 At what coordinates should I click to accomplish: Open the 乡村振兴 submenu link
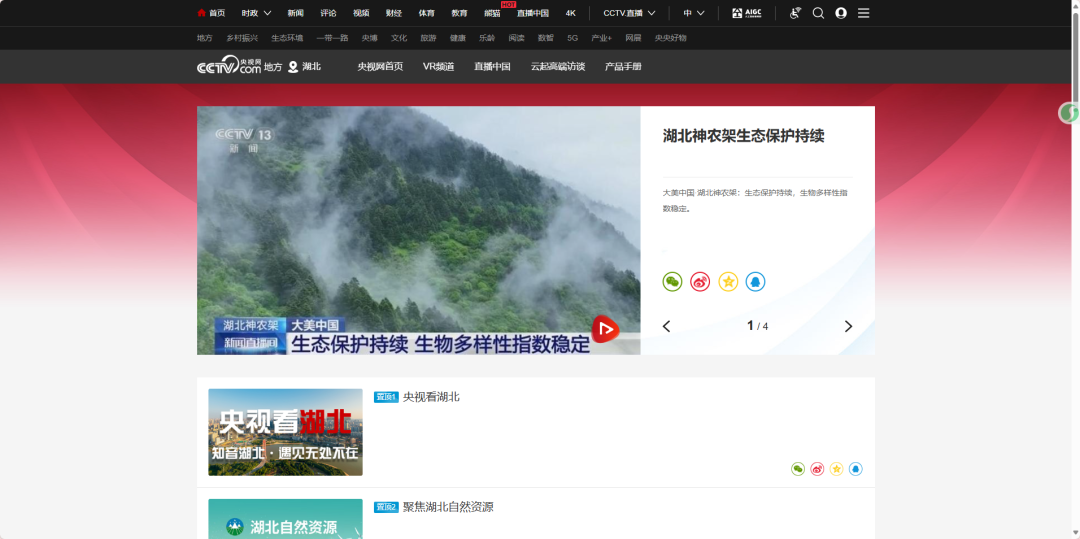pos(242,38)
